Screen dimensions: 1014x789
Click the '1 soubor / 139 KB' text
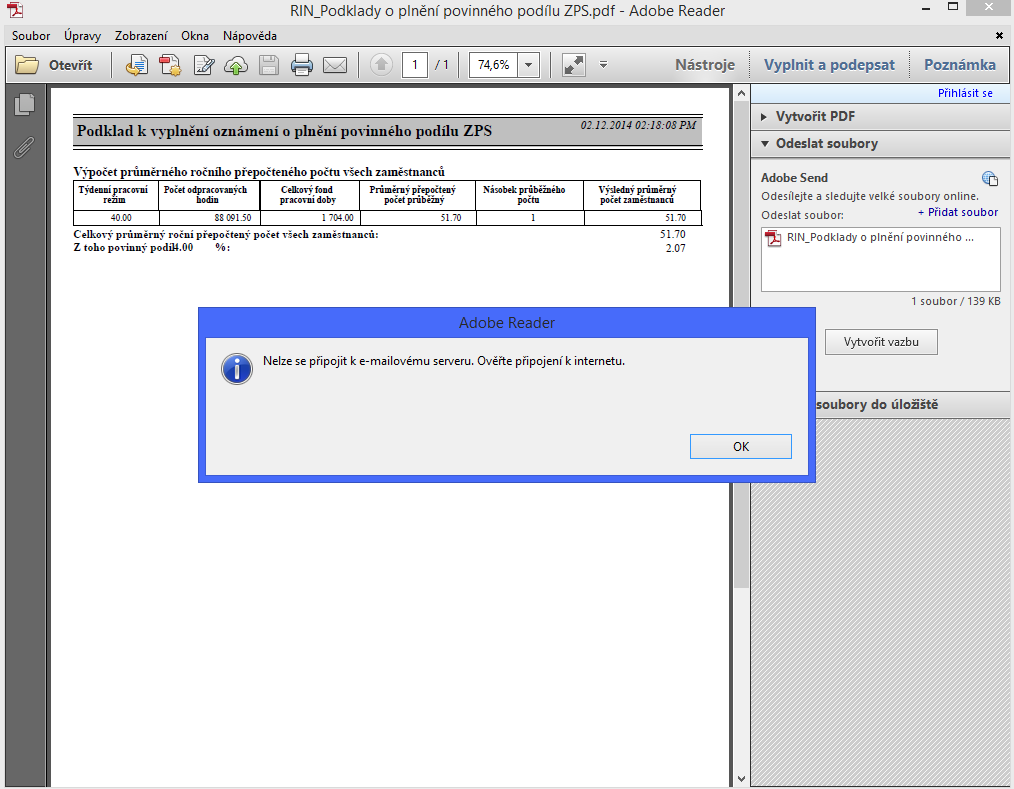point(955,301)
